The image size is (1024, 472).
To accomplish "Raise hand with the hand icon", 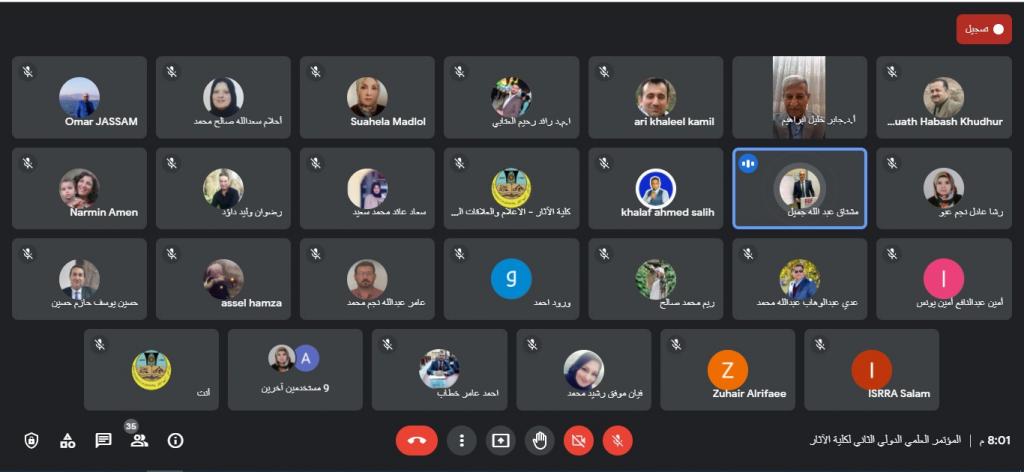I will point(539,441).
